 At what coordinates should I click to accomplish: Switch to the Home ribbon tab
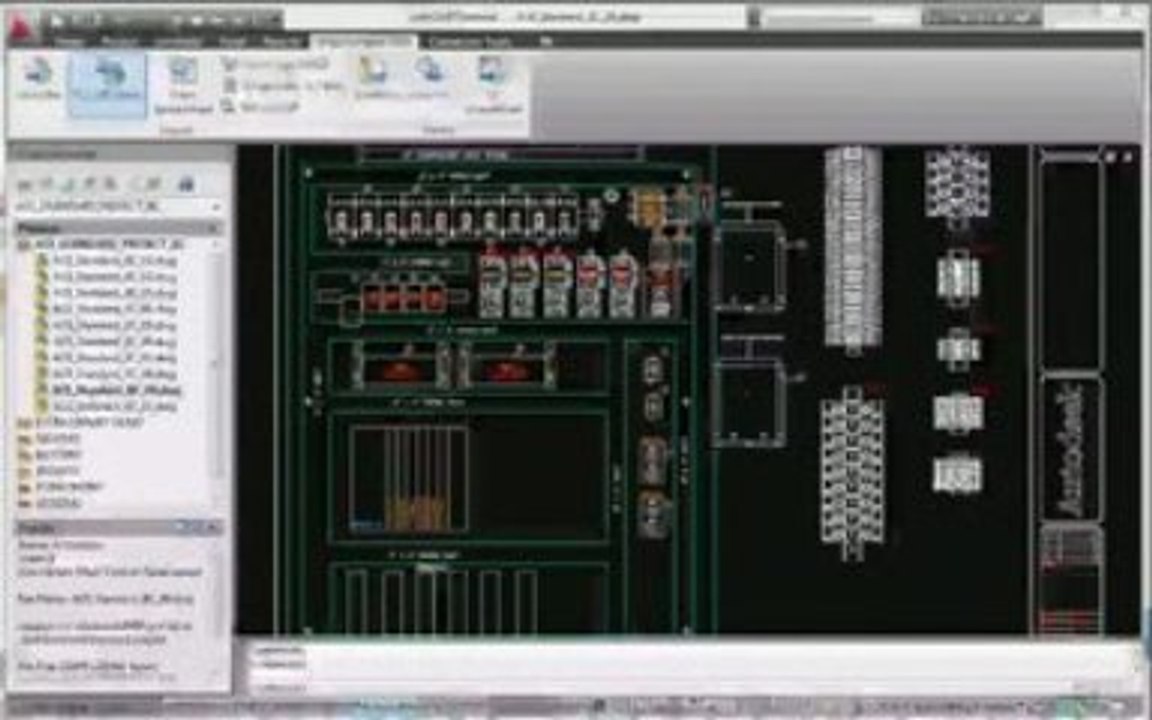(71, 42)
